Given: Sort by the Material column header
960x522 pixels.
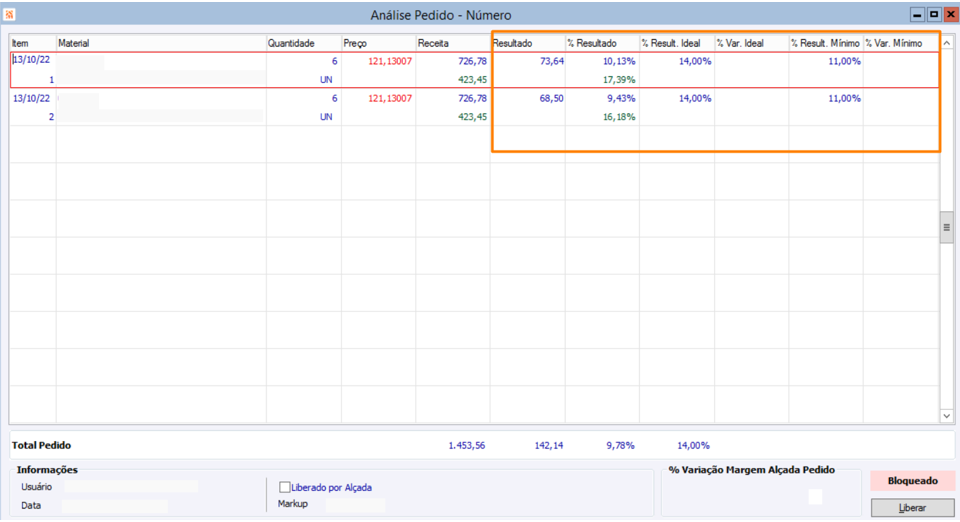Looking at the screenshot, I should pyautogui.click(x=160, y=44).
